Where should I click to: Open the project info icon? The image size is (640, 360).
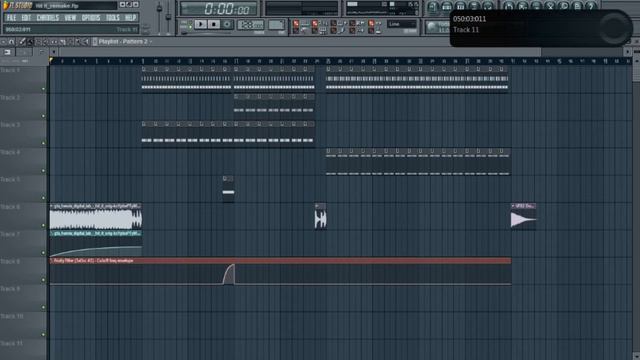(x=578, y=7)
